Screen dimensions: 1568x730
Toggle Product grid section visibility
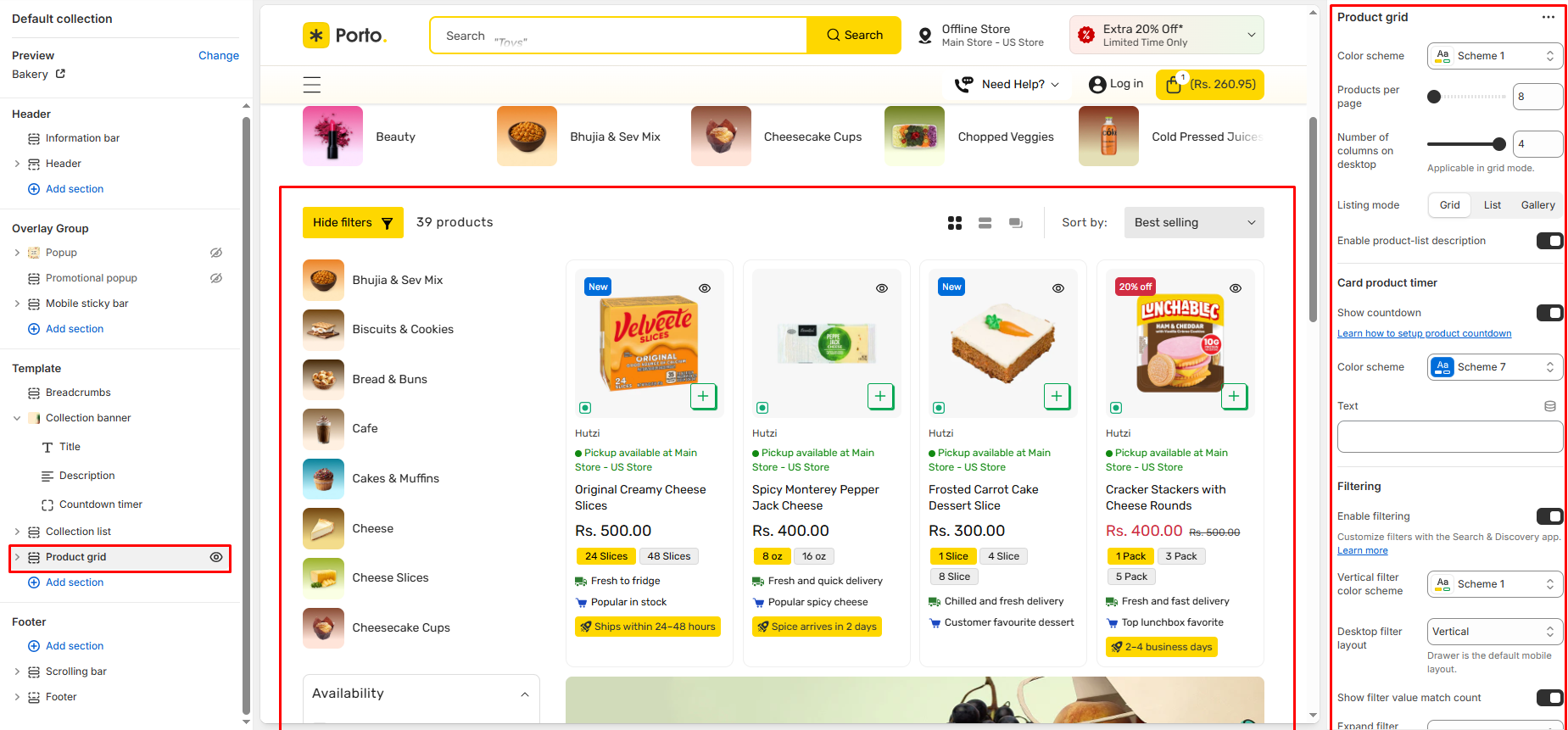point(216,557)
